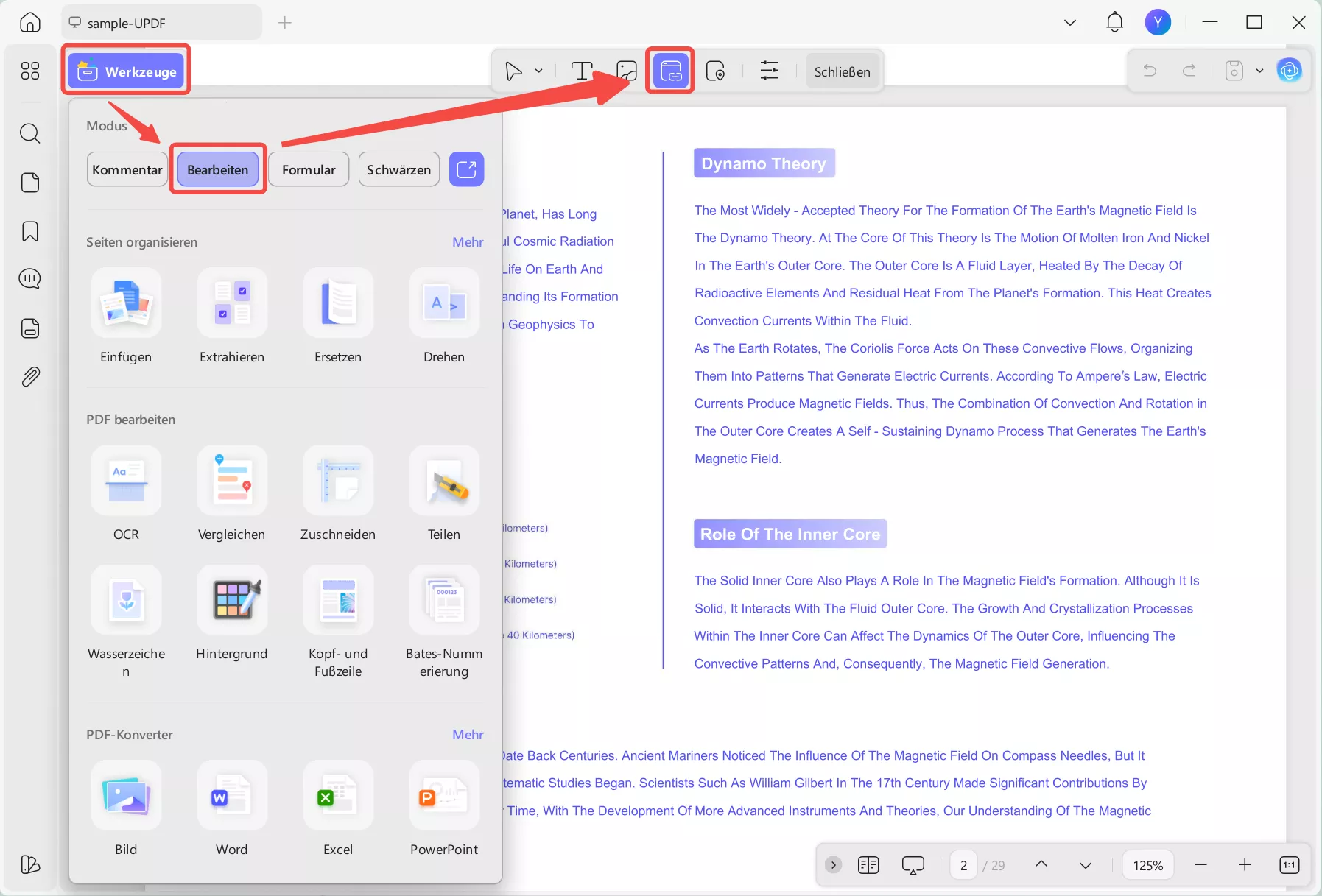
Task: Click the Dynamo Theory heading
Action: point(764,163)
